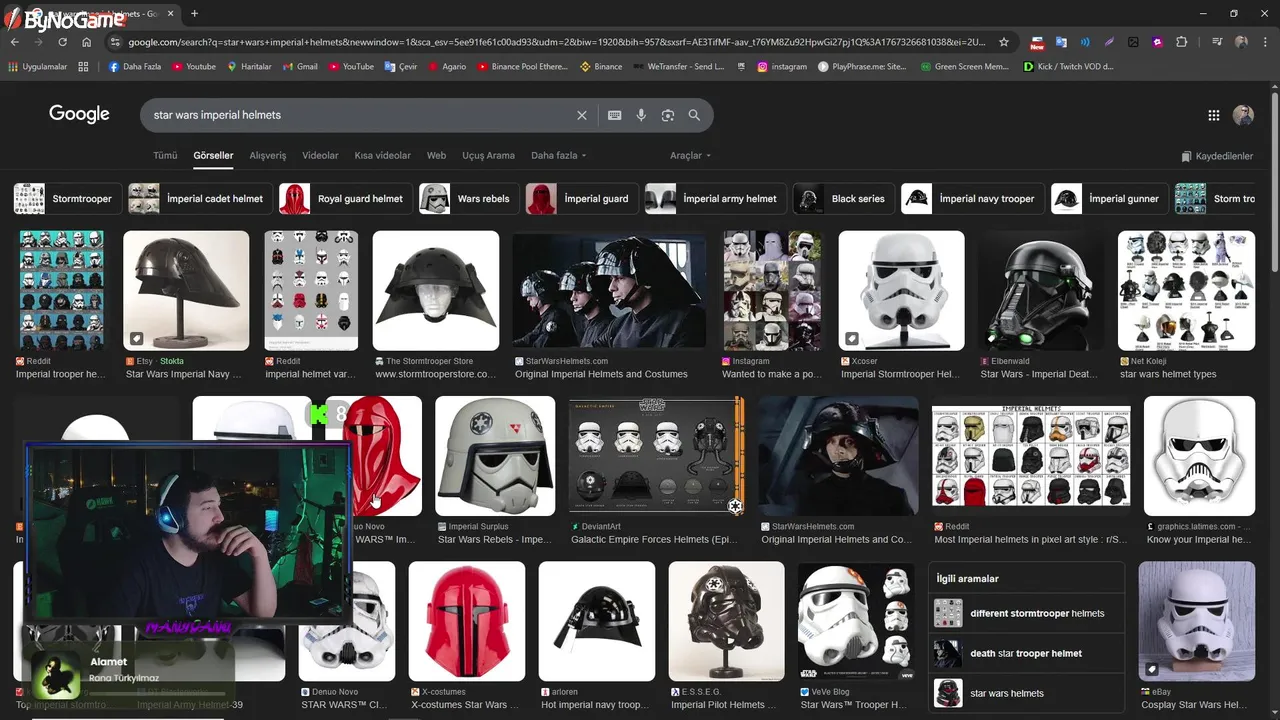
Task: Filter by the Imperial cadet helmet chip
Action: [200, 199]
